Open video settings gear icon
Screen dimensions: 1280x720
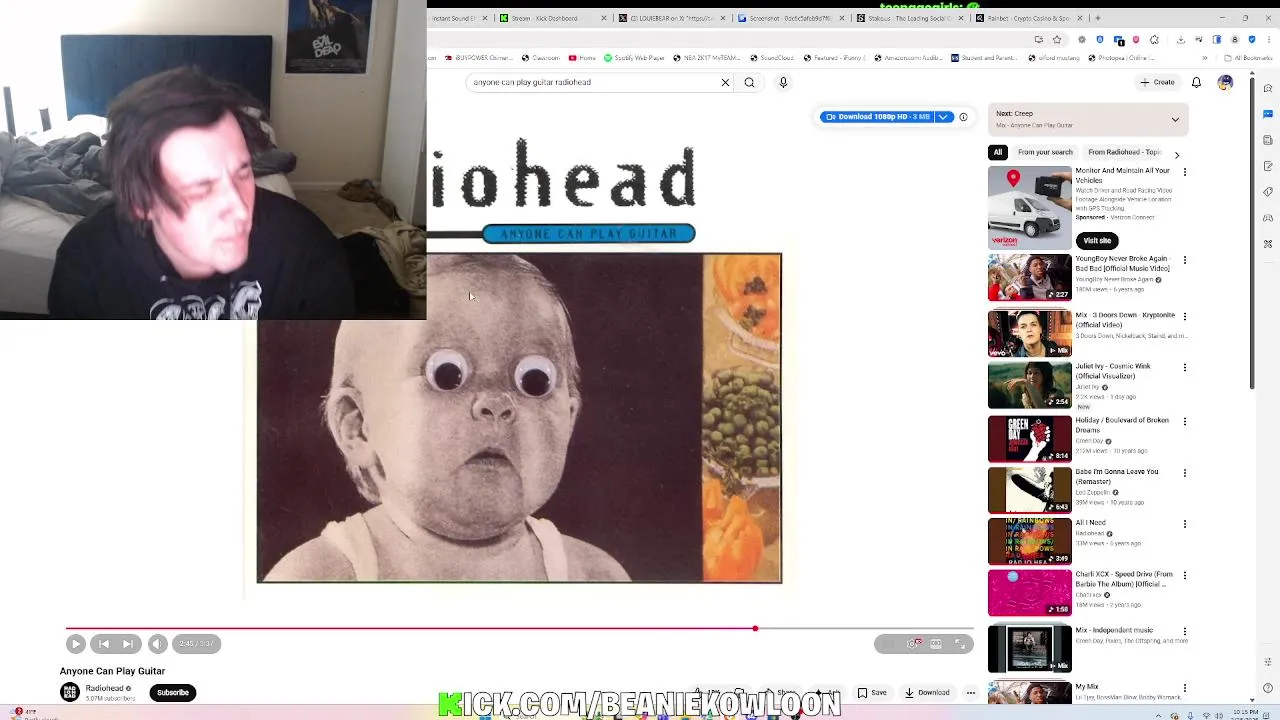[x=912, y=644]
